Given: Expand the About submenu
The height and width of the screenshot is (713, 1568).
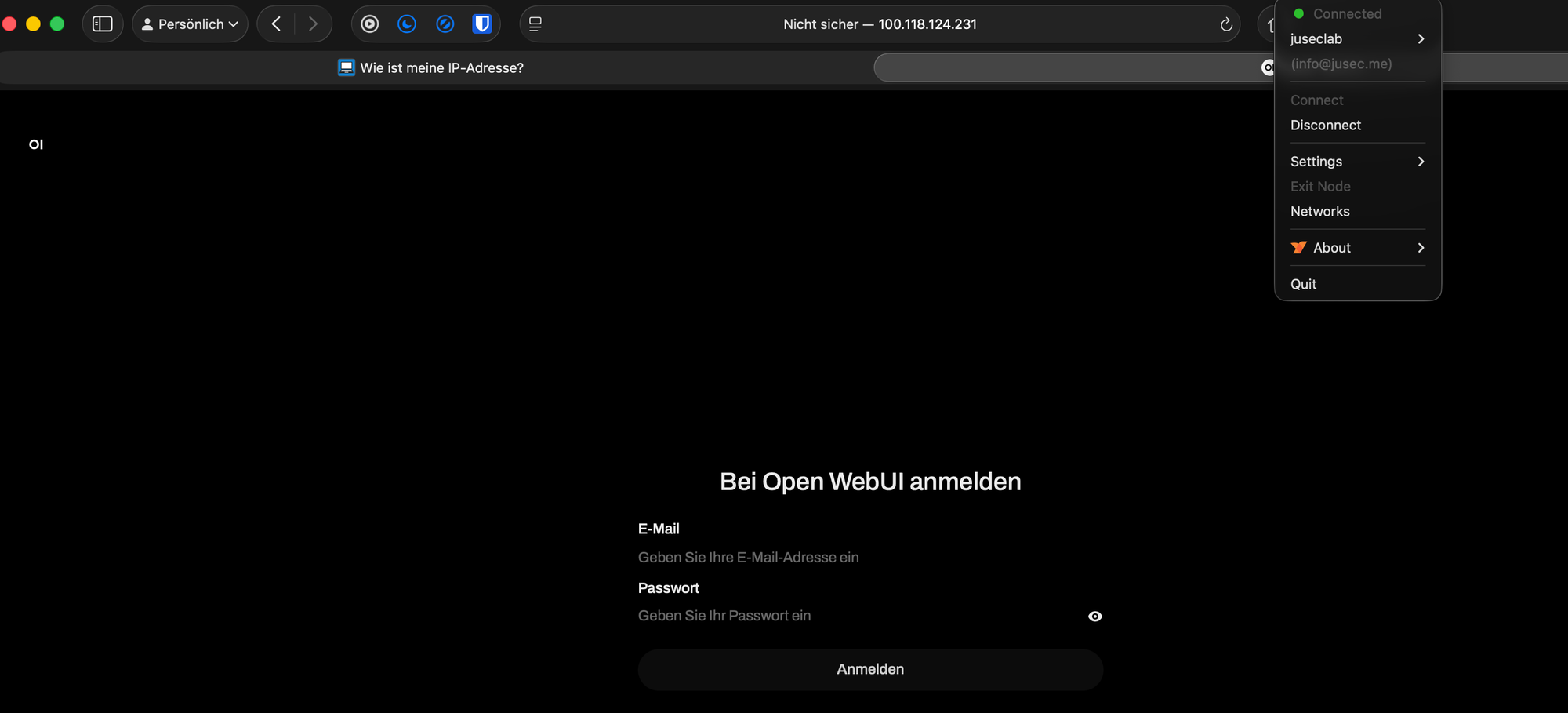Looking at the screenshot, I should 1356,248.
